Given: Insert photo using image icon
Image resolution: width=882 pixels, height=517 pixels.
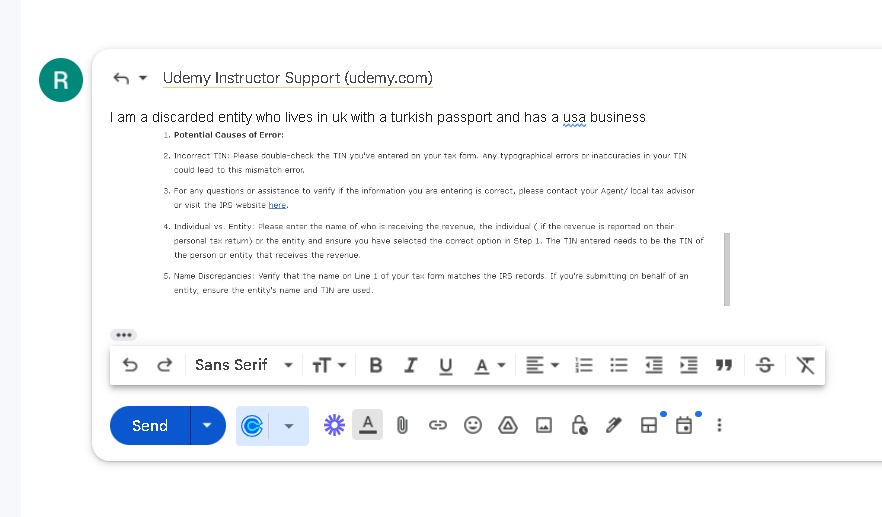Looking at the screenshot, I should [544, 425].
